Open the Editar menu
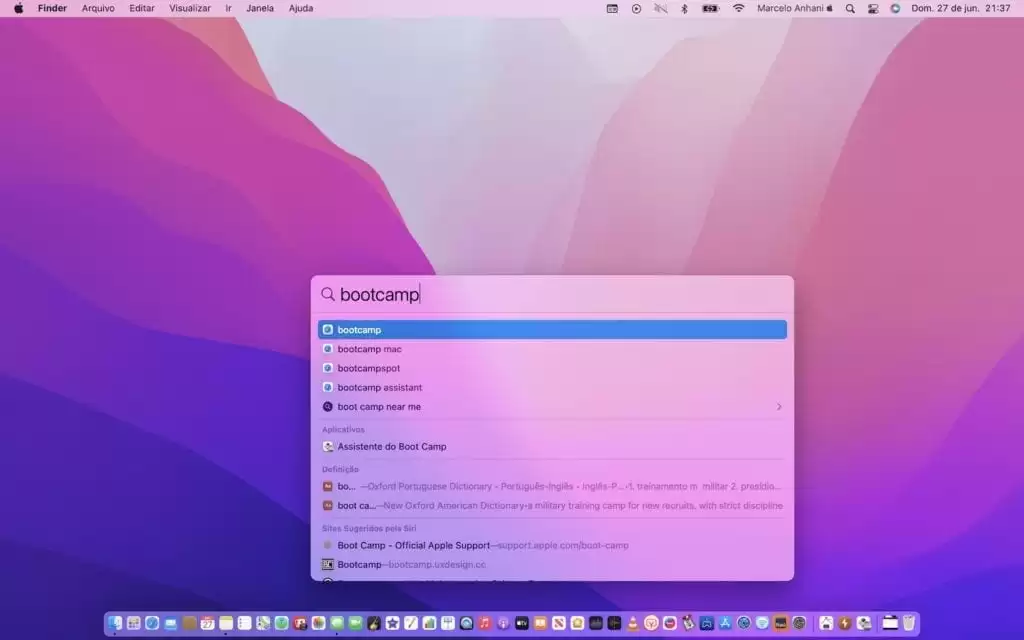Screen dimensions: 1024x640 [x=142, y=8]
